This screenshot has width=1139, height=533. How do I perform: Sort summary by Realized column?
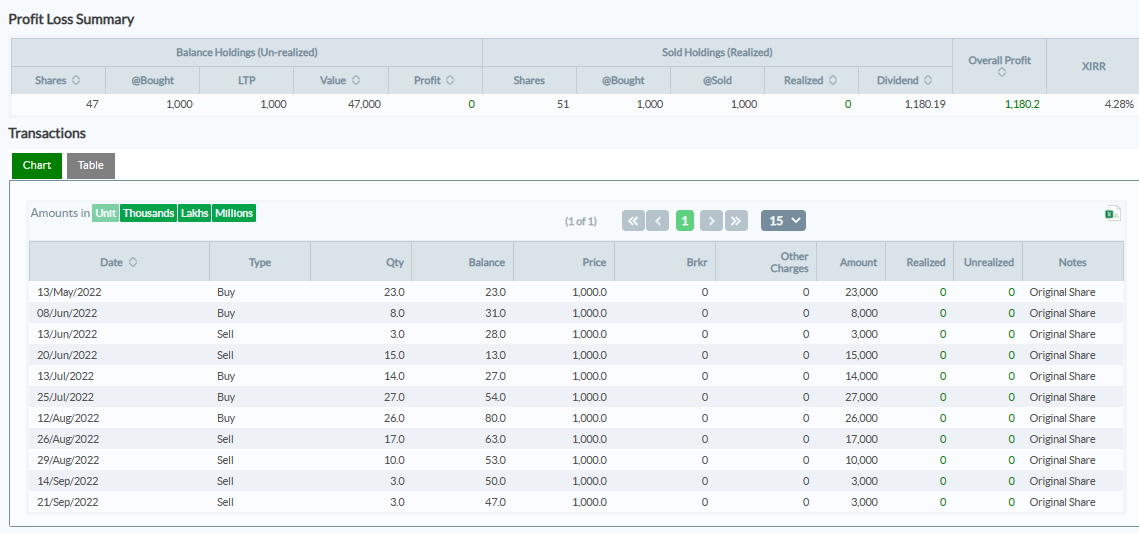[832, 81]
